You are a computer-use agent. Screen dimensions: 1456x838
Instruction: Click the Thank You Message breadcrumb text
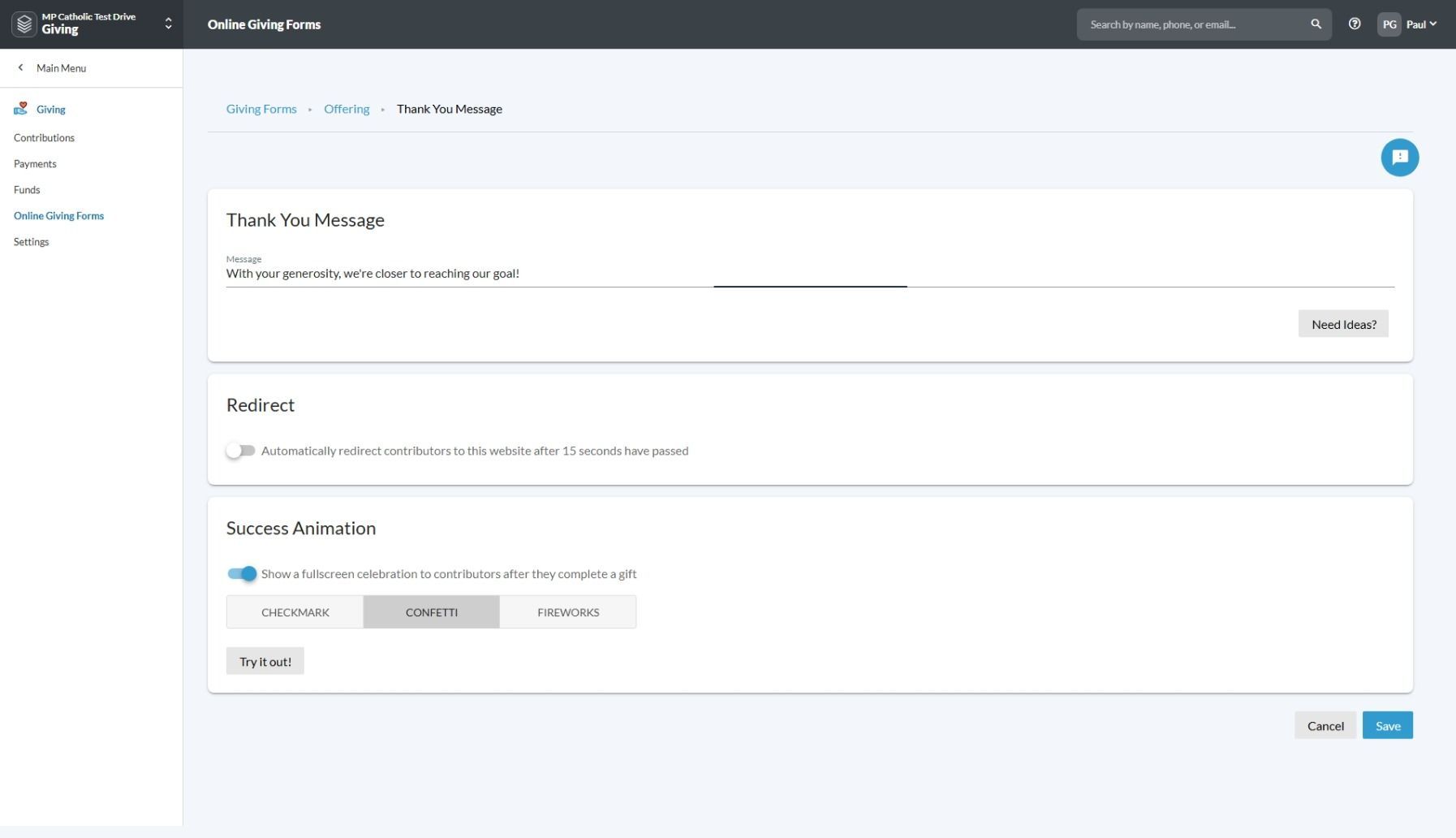click(x=450, y=109)
